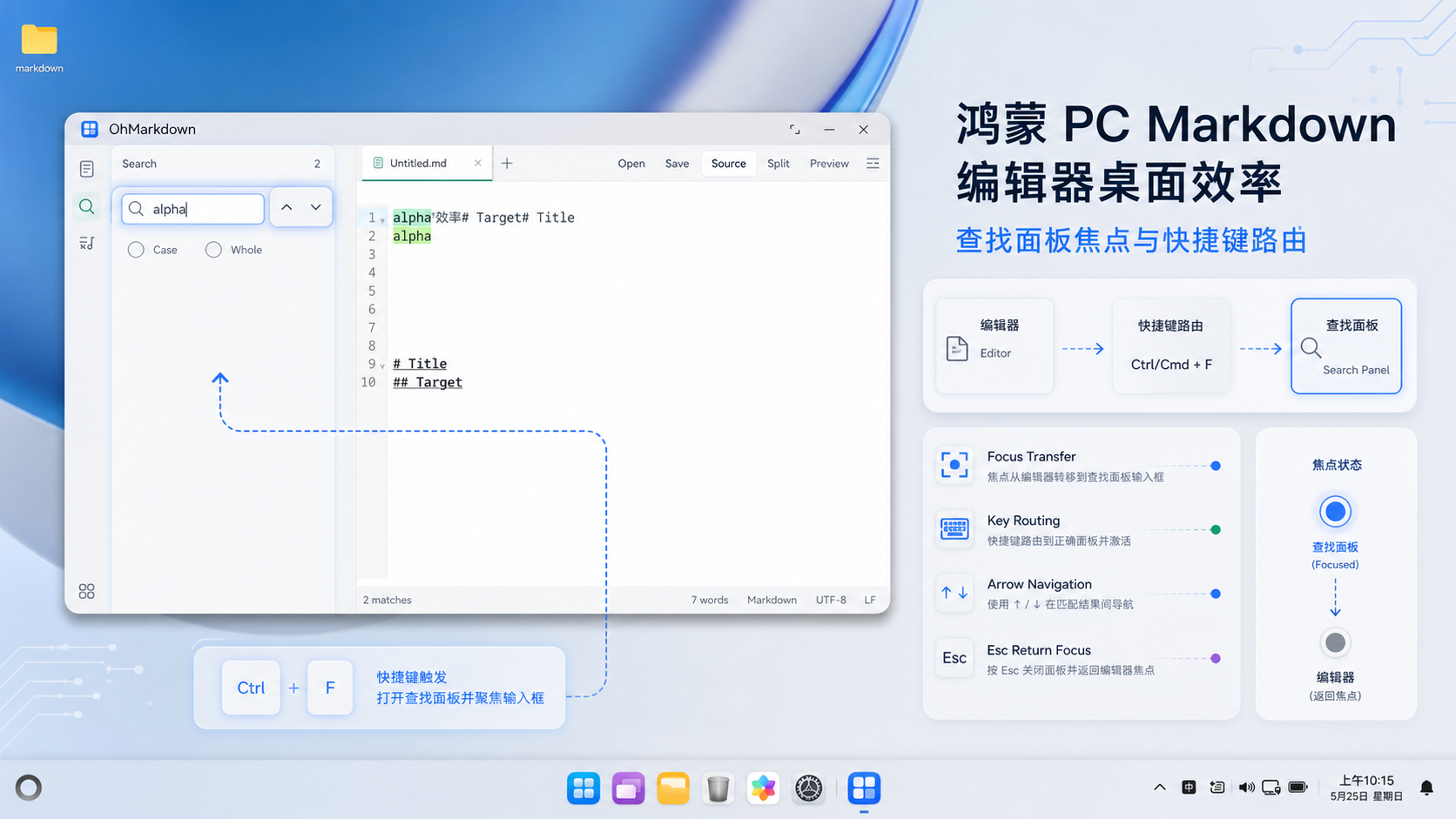Click the F key badge

pos(330,688)
